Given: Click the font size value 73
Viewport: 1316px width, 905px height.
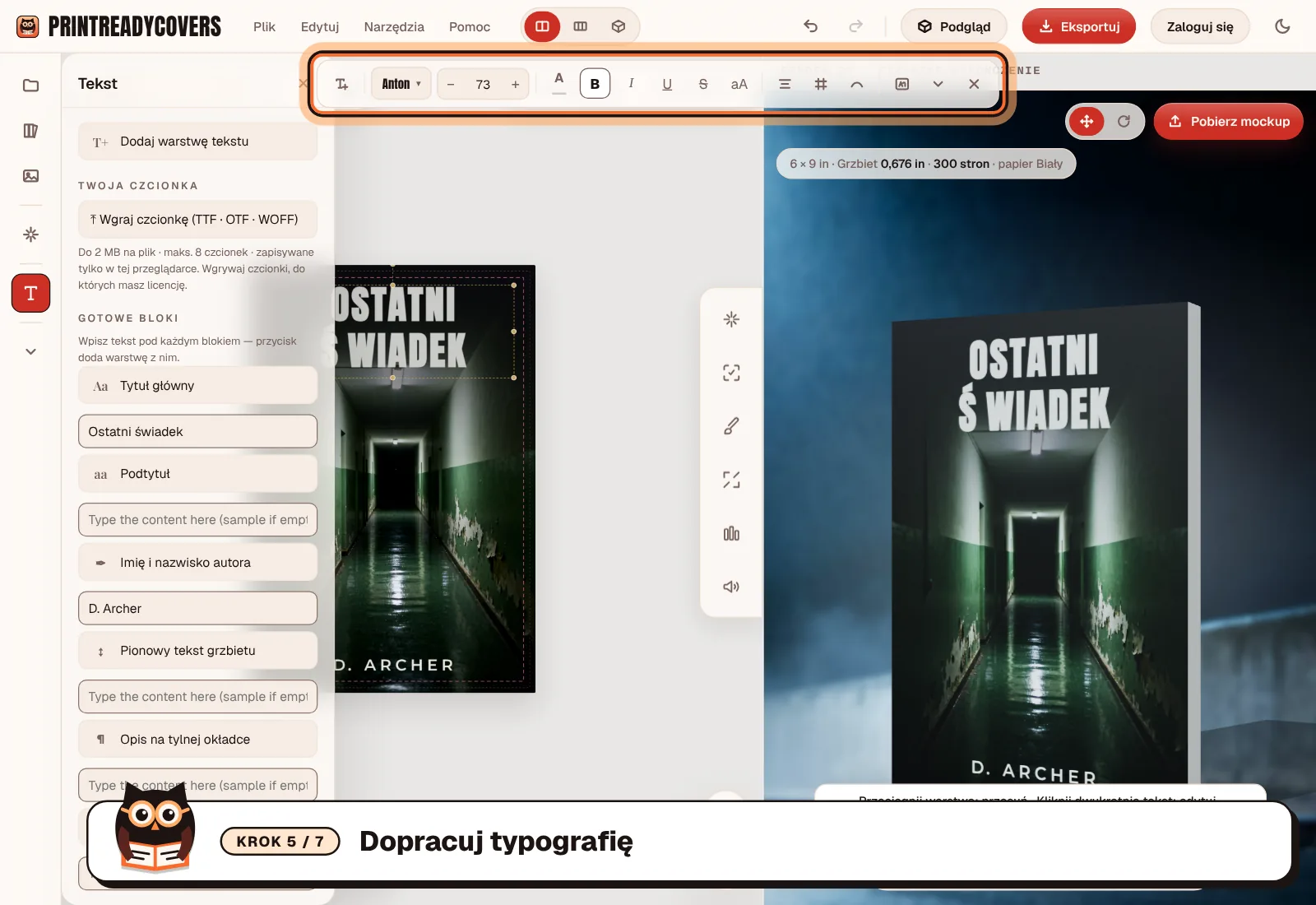Looking at the screenshot, I should pos(483,84).
